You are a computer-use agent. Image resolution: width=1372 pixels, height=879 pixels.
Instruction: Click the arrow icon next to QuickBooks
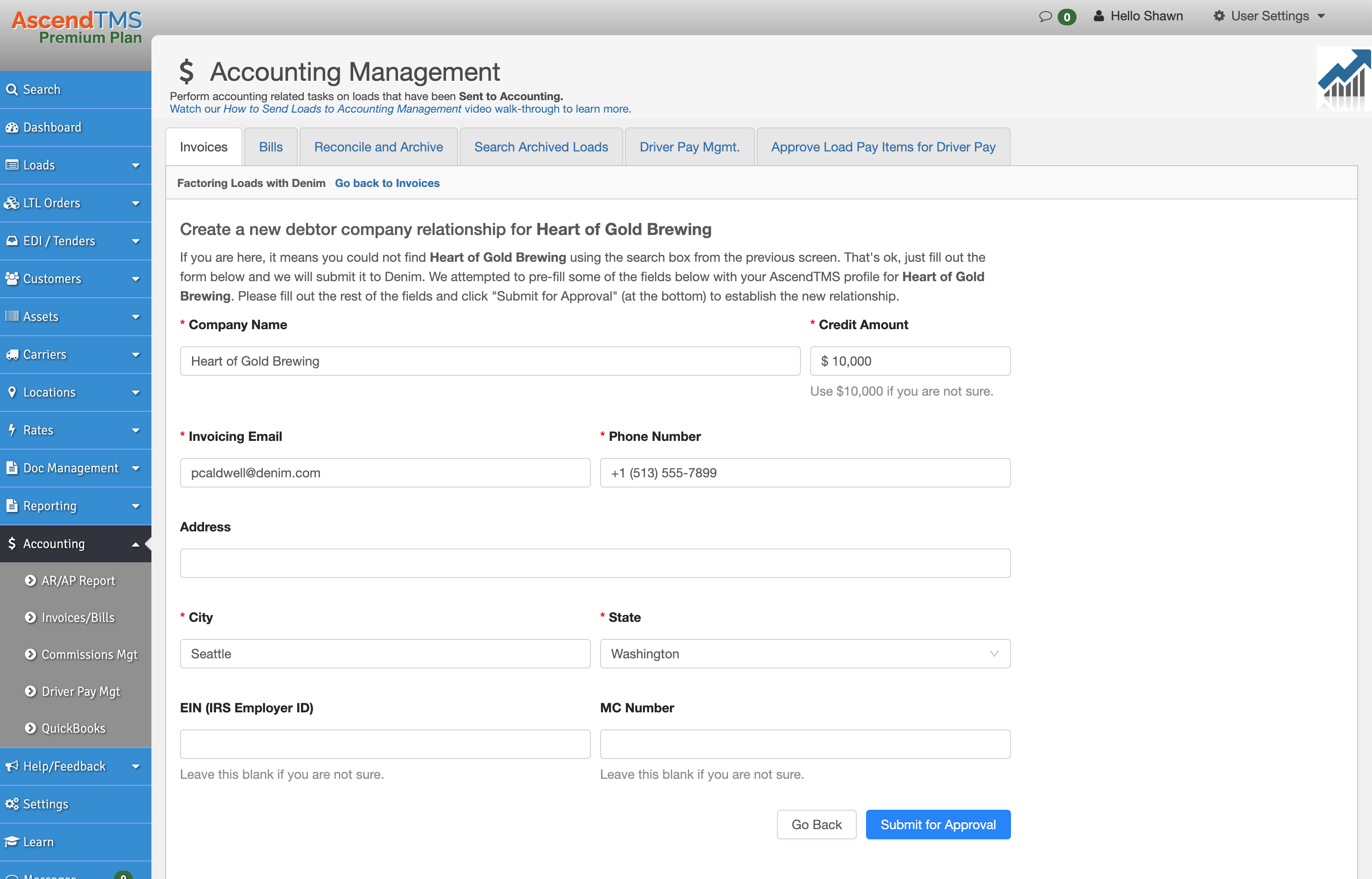(30, 728)
